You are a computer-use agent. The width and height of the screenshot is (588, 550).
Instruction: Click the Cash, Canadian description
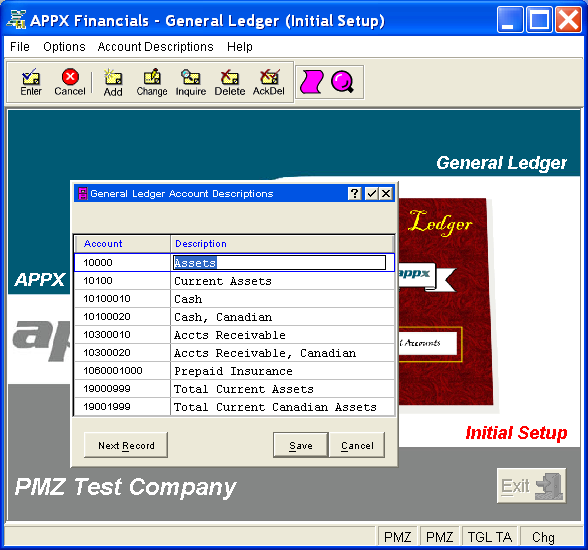[x=223, y=317]
